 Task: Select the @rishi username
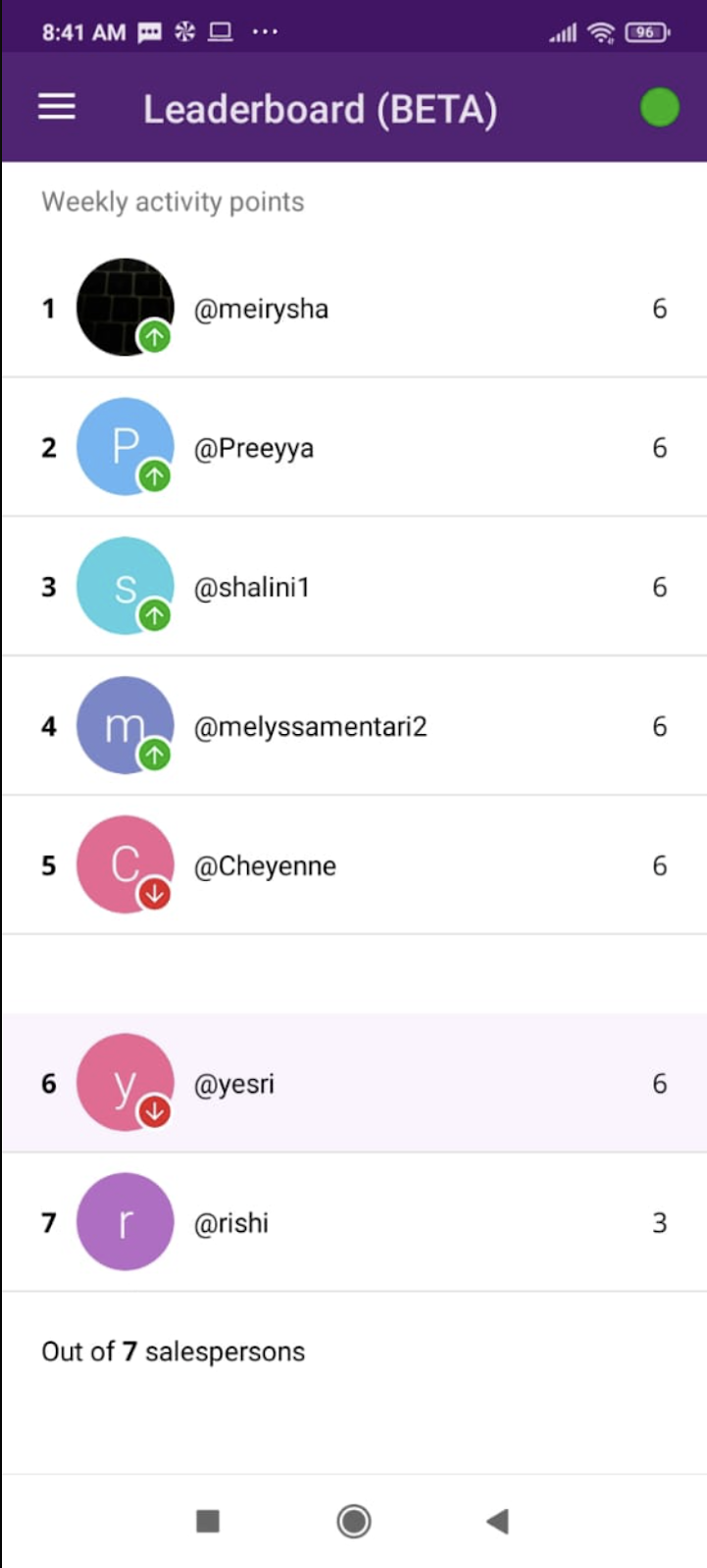coord(231,1223)
